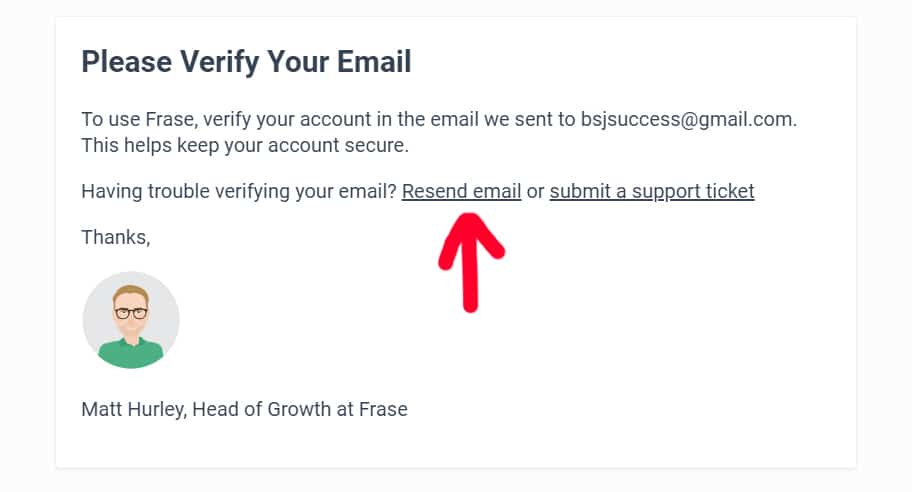The image size is (912, 492).
Task: Click the bsjsuccess@gmail.com email address
Action: (689, 119)
